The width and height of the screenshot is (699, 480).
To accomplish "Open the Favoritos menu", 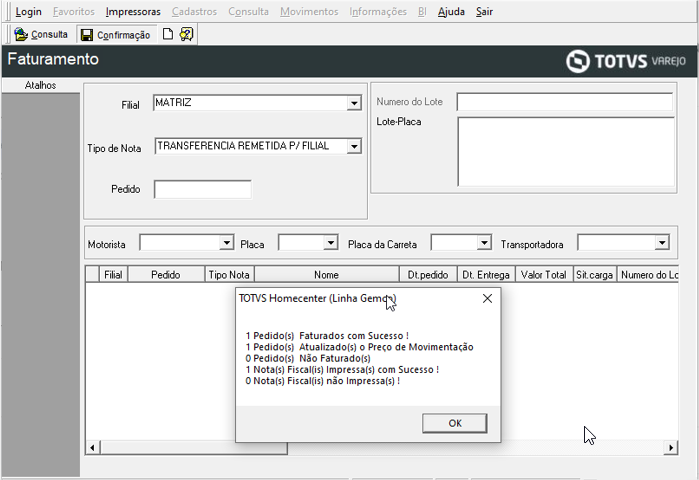I will [74, 12].
